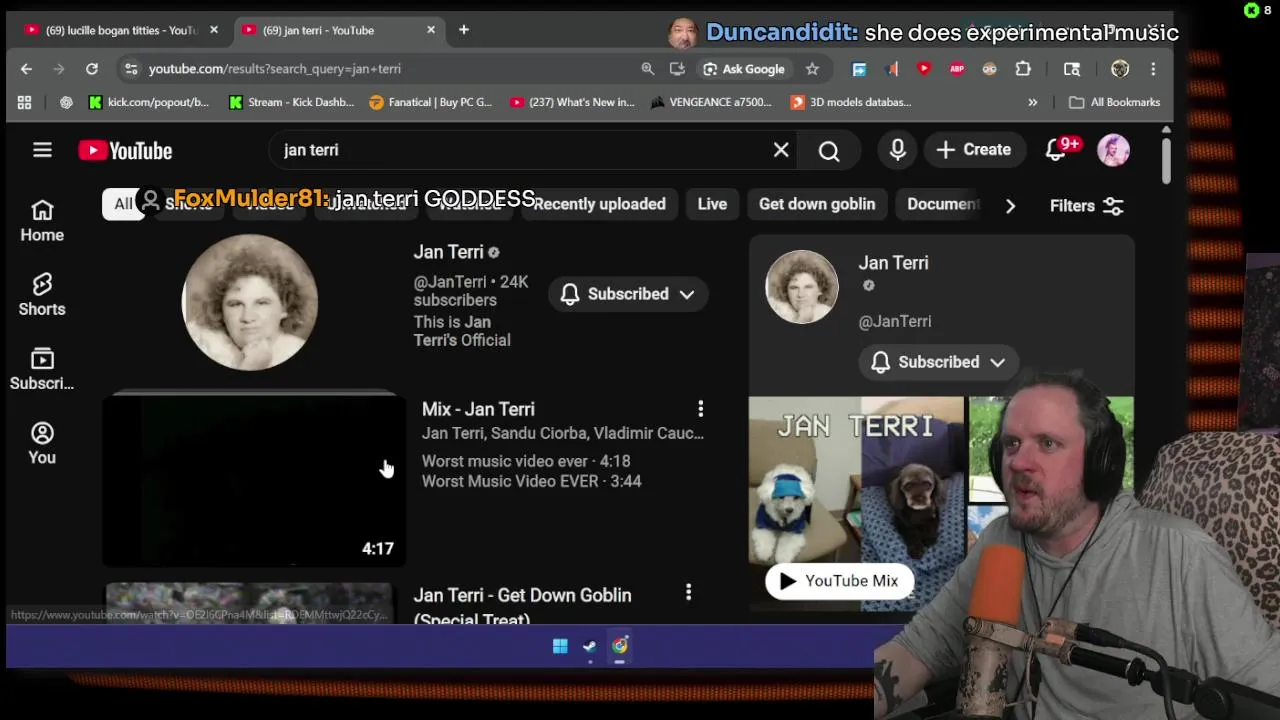Click the install app icon in the address bar

[677, 69]
